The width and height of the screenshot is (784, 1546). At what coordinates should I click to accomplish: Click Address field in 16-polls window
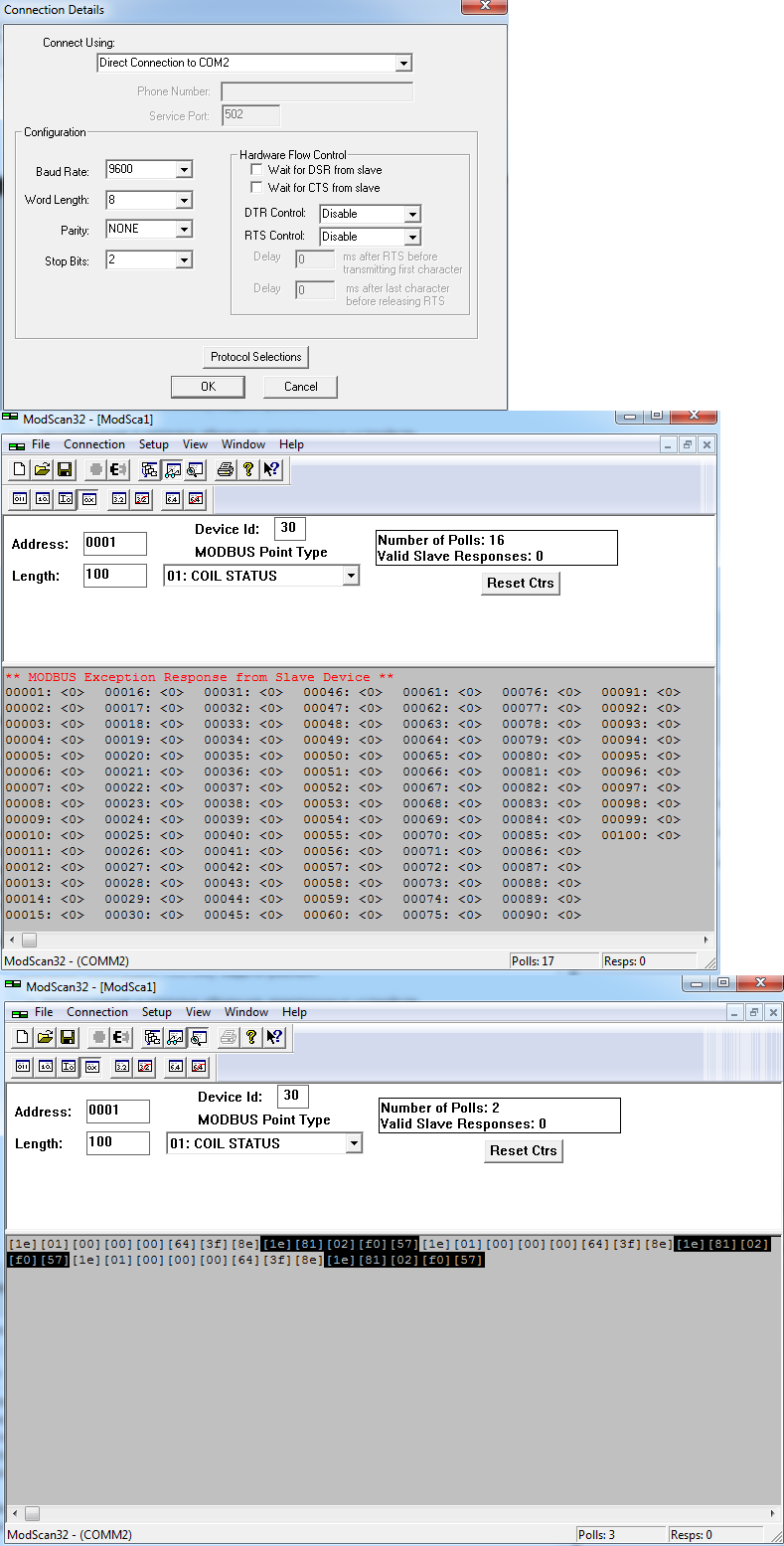(115, 544)
